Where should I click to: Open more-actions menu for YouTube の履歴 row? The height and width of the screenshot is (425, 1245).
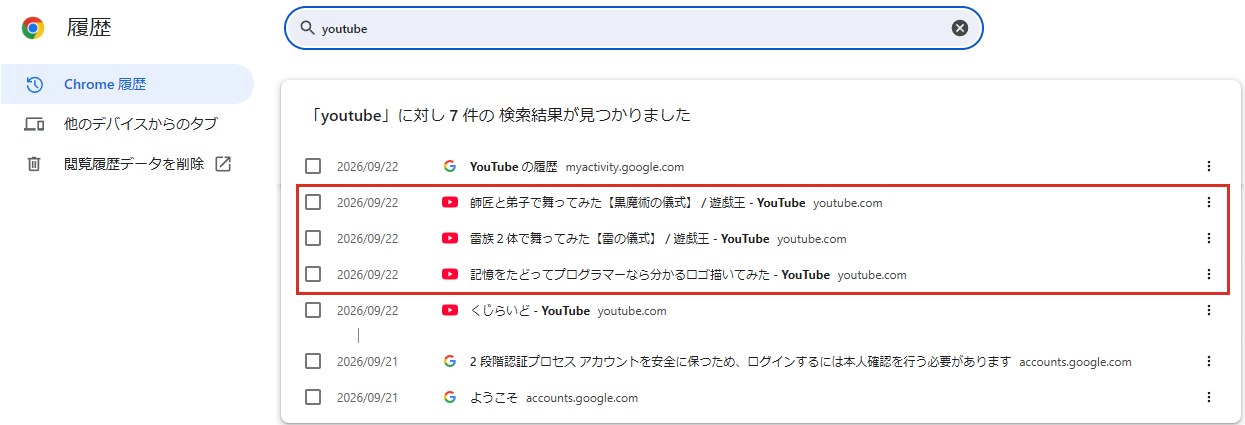click(1208, 166)
